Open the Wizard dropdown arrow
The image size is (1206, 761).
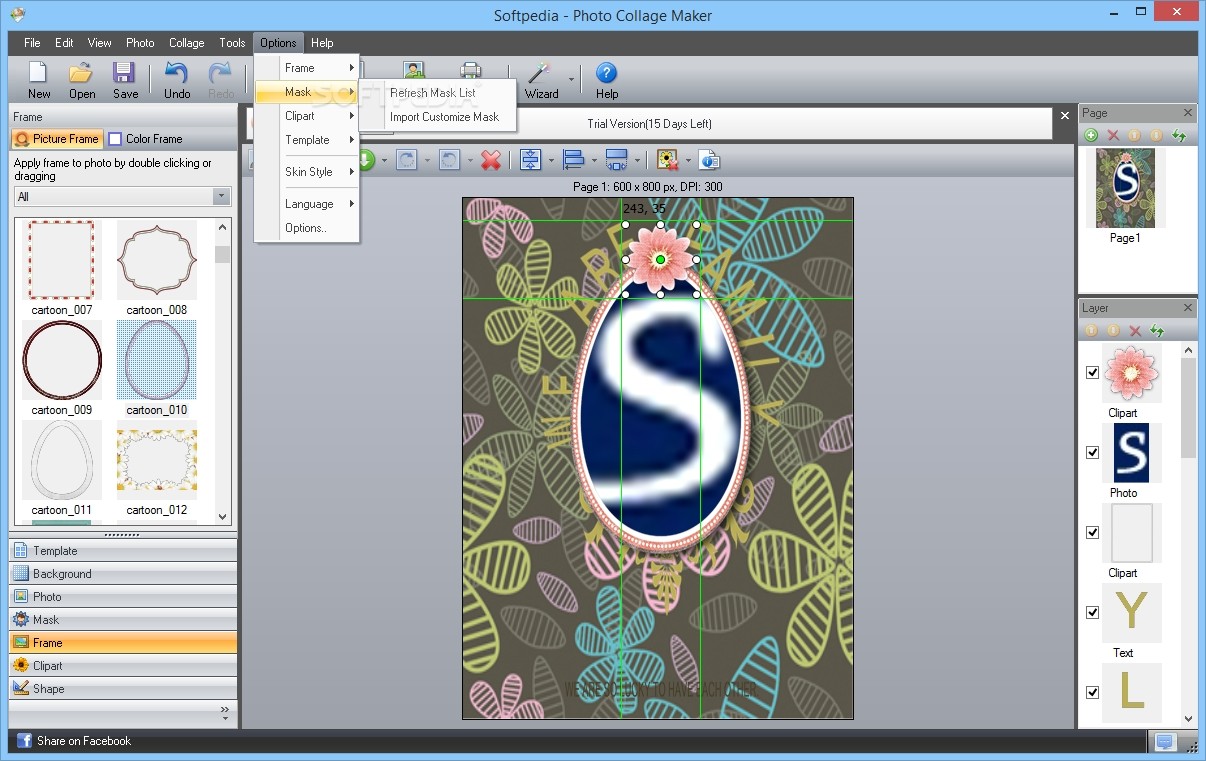click(x=571, y=78)
